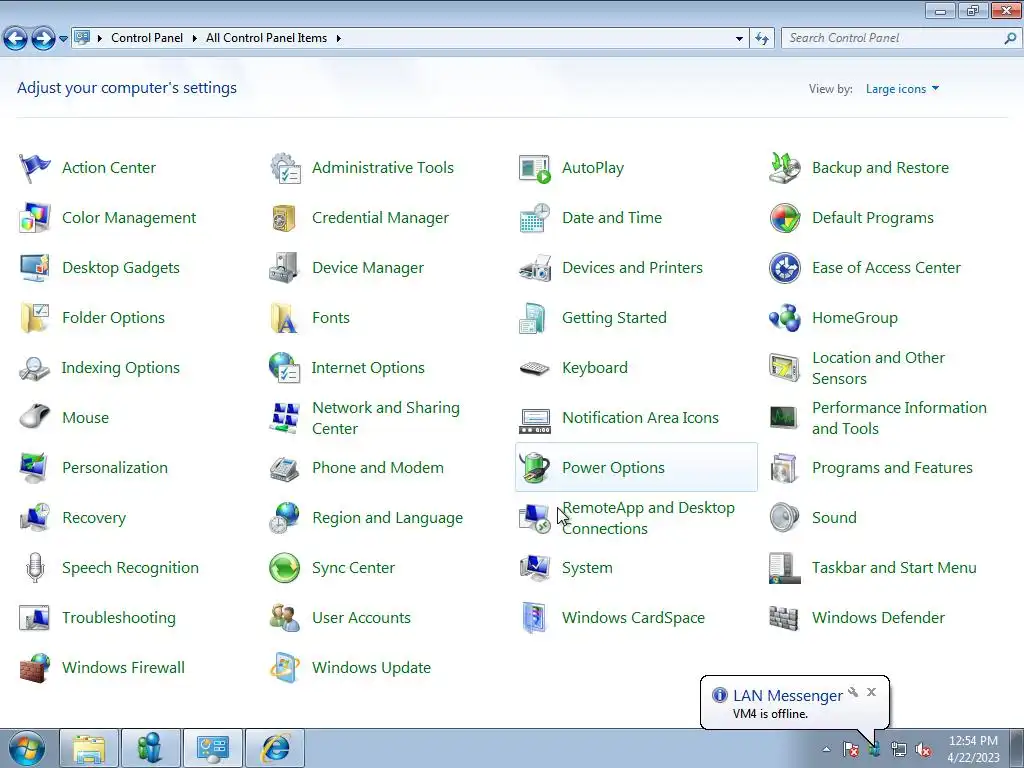Open the Region and Language link
This screenshot has width=1024, height=768.
pos(387,518)
